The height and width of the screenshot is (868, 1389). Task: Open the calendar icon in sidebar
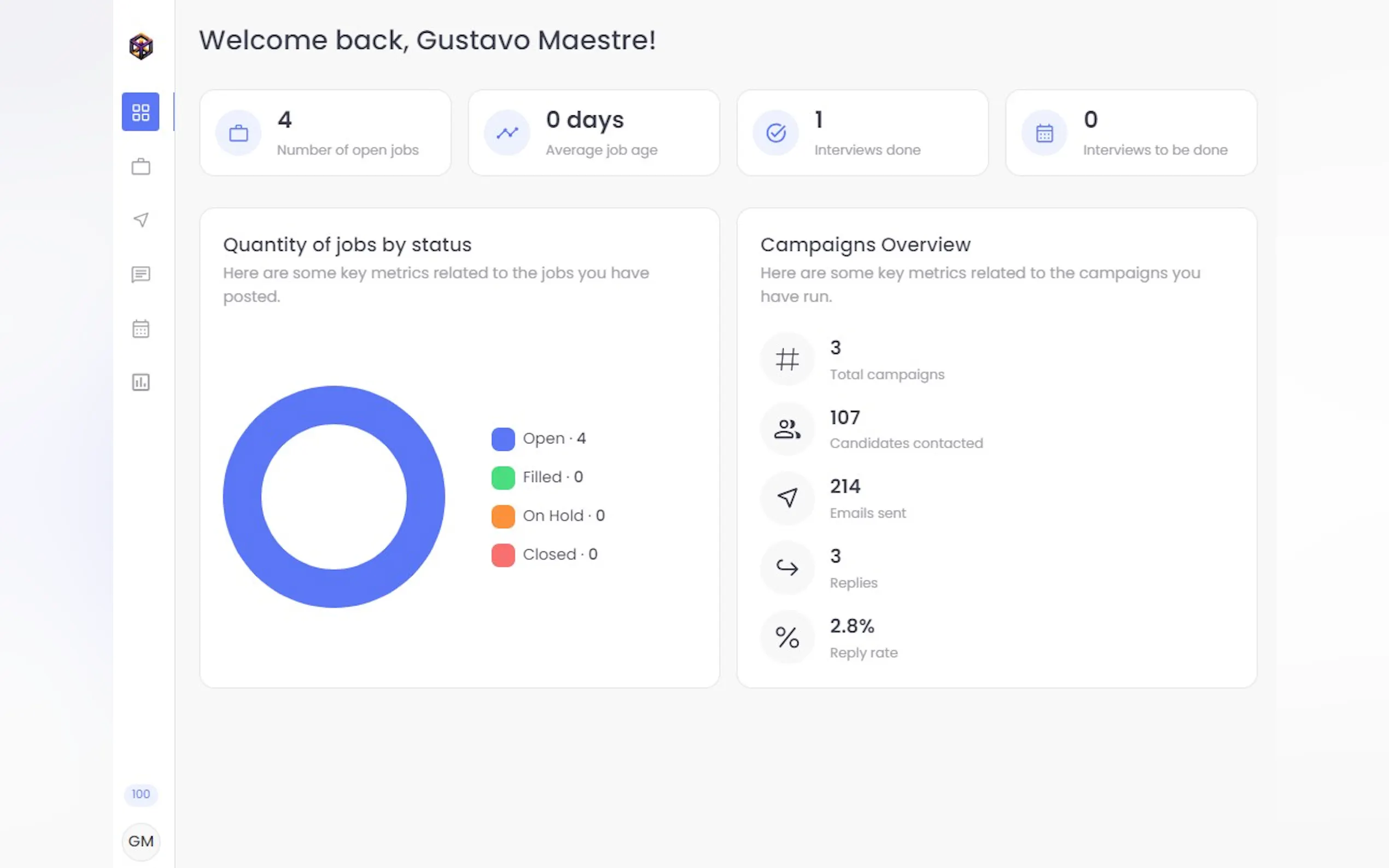click(x=141, y=329)
